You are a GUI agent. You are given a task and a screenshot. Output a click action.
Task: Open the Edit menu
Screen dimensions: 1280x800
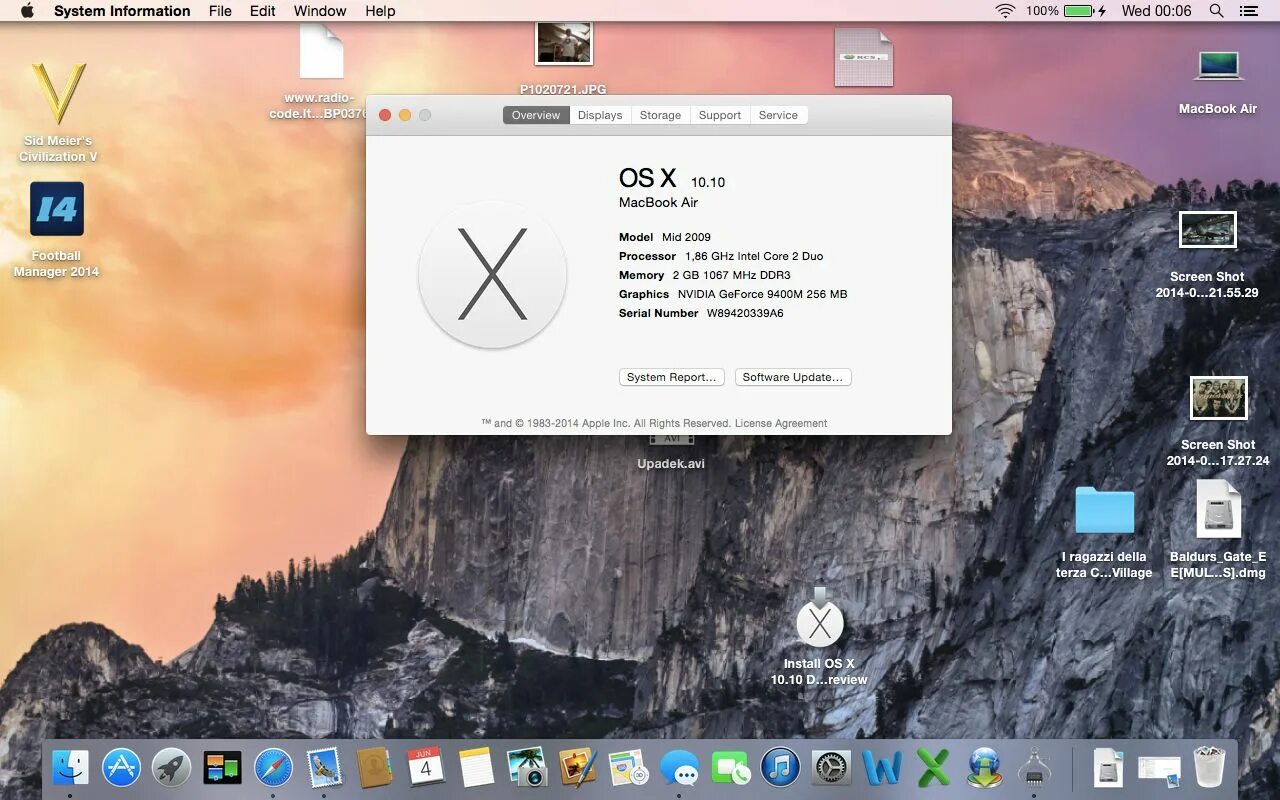[263, 11]
